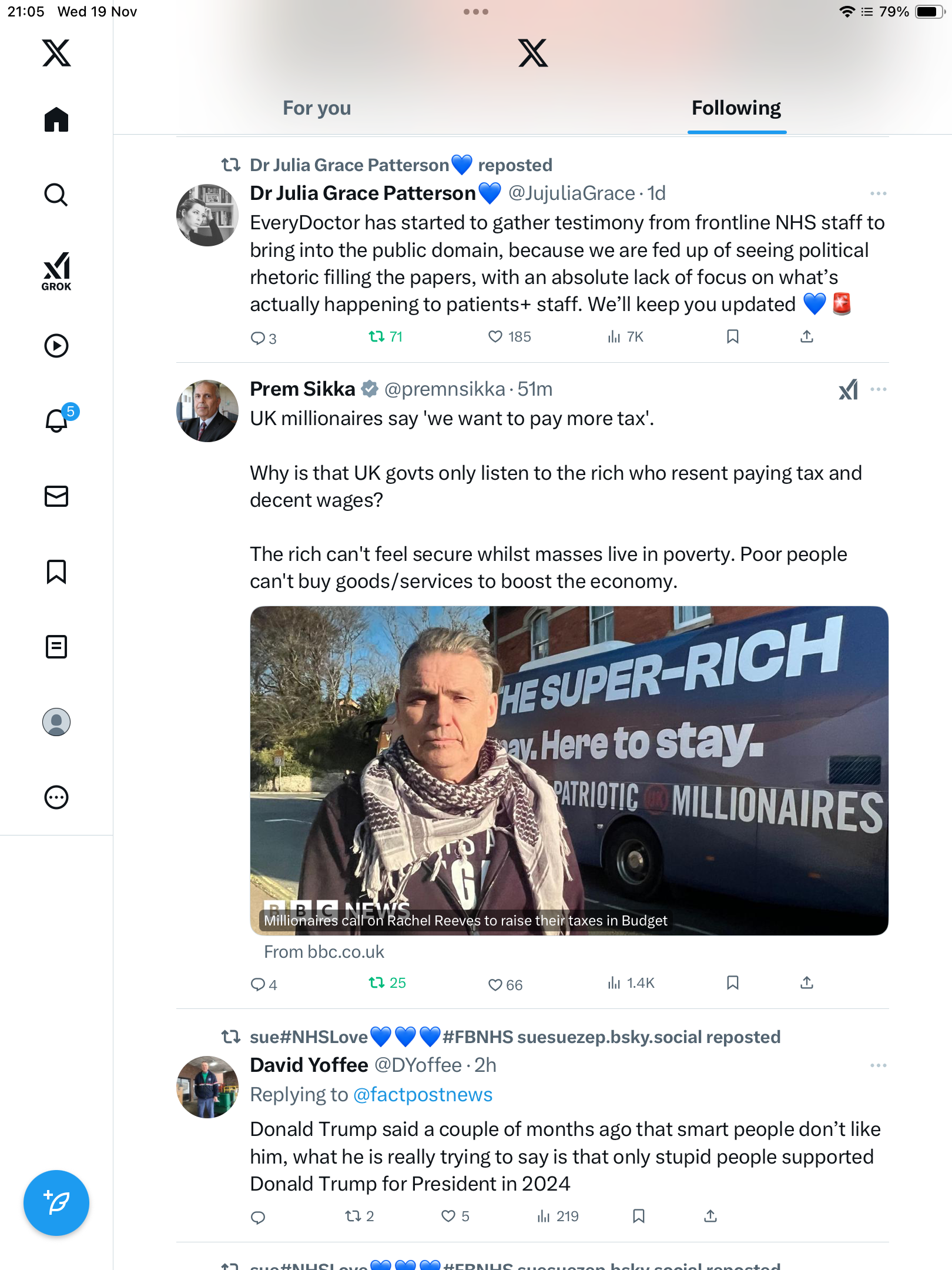Open the sidebar More menu
The height and width of the screenshot is (1270, 952).
click(56, 797)
